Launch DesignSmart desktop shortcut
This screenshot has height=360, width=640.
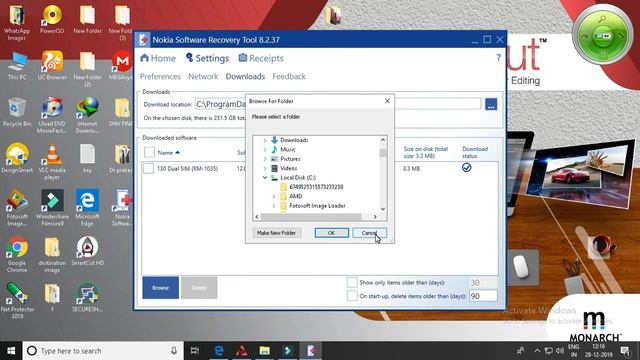(17, 158)
